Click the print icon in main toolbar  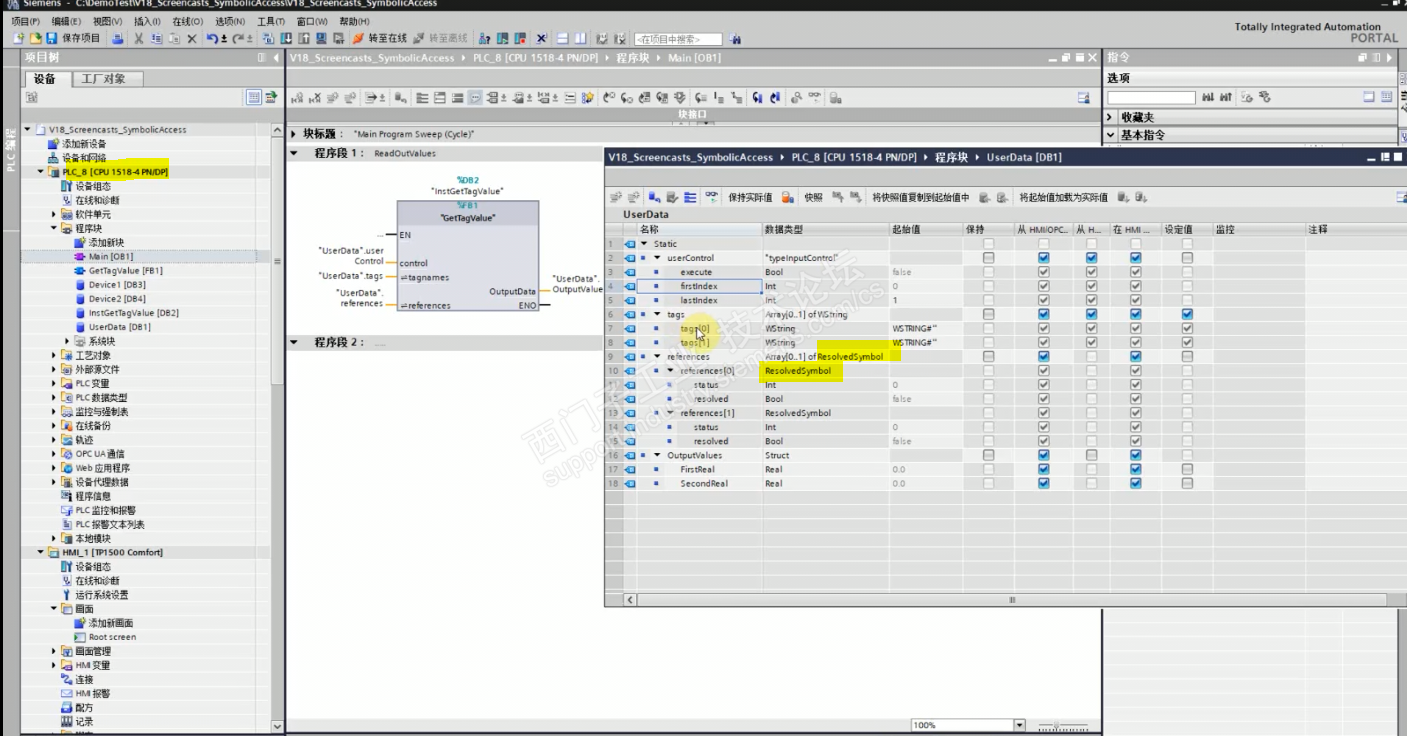(x=118, y=39)
